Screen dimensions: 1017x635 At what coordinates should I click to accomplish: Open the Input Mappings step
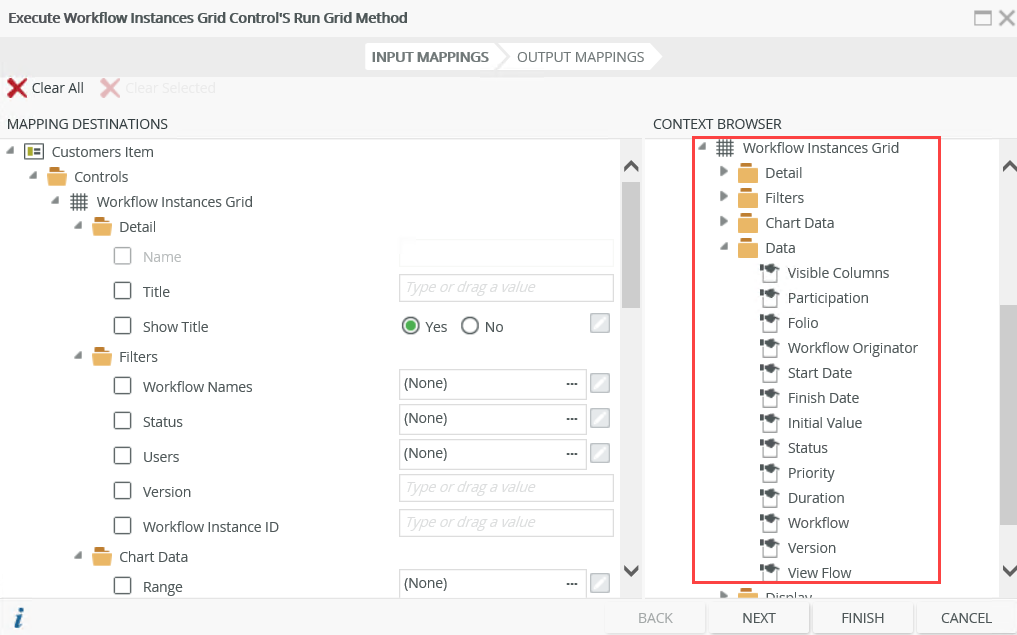pyautogui.click(x=430, y=57)
